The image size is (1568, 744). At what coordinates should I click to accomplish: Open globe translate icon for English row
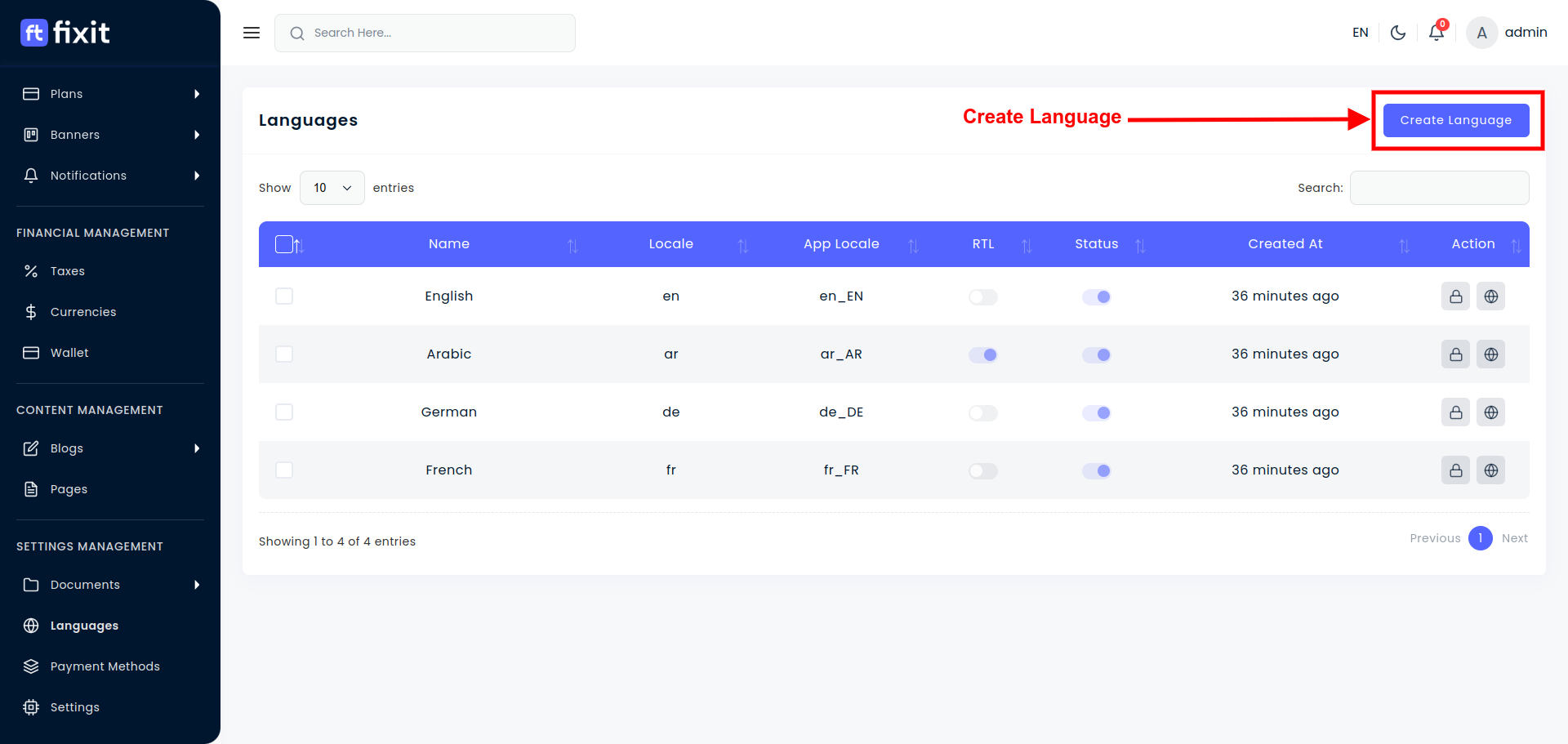tap(1491, 296)
